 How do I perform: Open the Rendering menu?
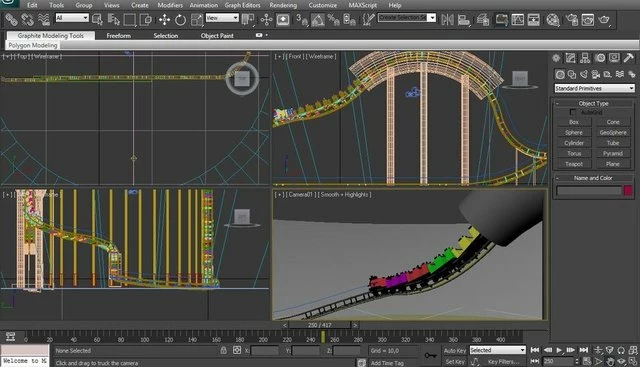click(x=283, y=5)
